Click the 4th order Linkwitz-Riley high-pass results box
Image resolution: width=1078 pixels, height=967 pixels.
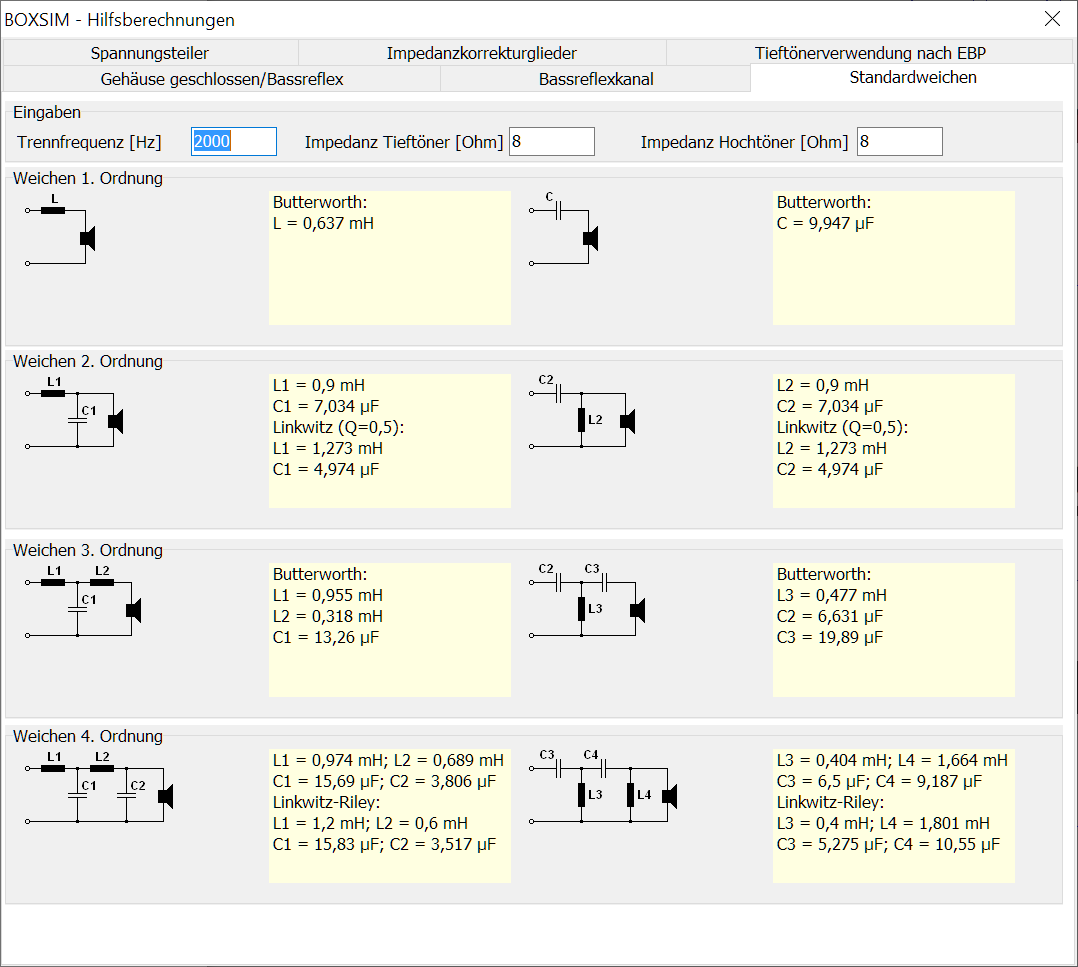[x=893, y=815]
